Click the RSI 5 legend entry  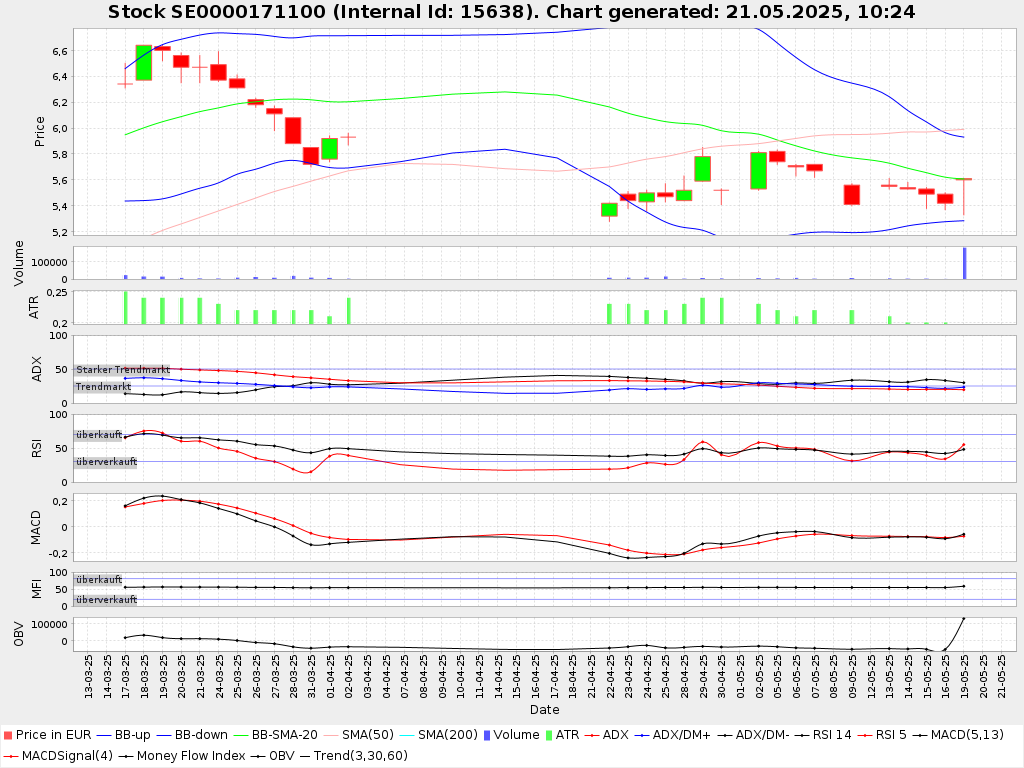click(881, 735)
